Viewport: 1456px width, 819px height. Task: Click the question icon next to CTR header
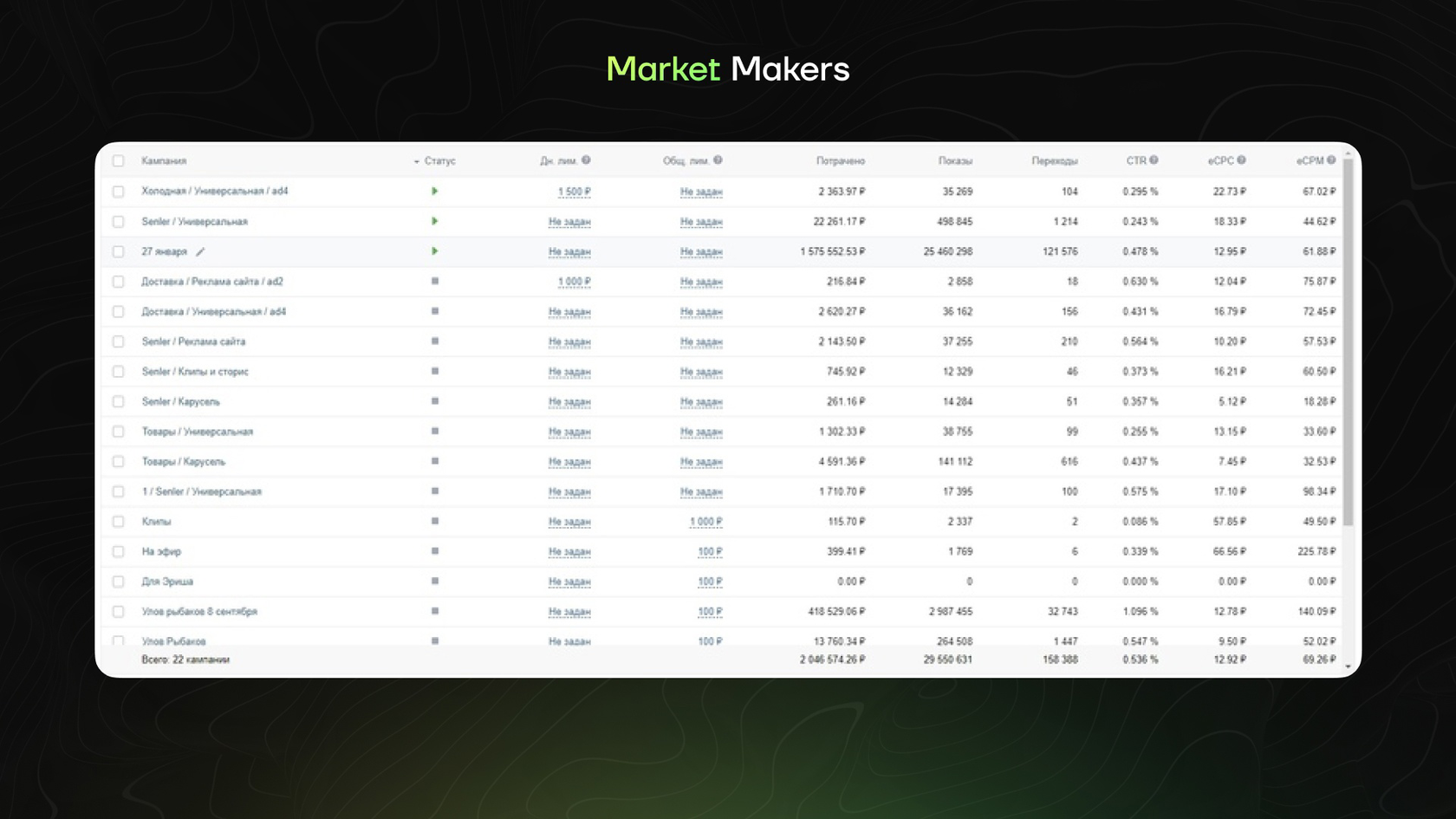(1154, 160)
